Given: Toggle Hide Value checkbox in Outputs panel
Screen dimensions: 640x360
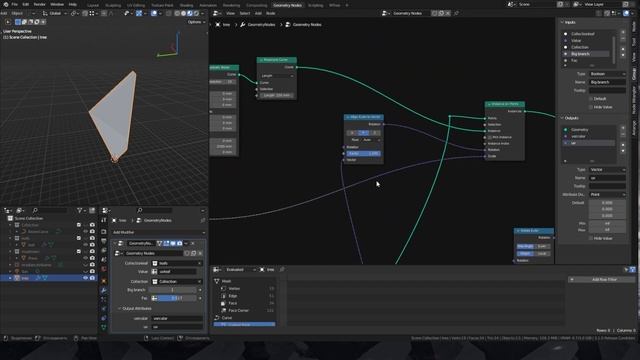Looking at the screenshot, I should coord(591,238).
